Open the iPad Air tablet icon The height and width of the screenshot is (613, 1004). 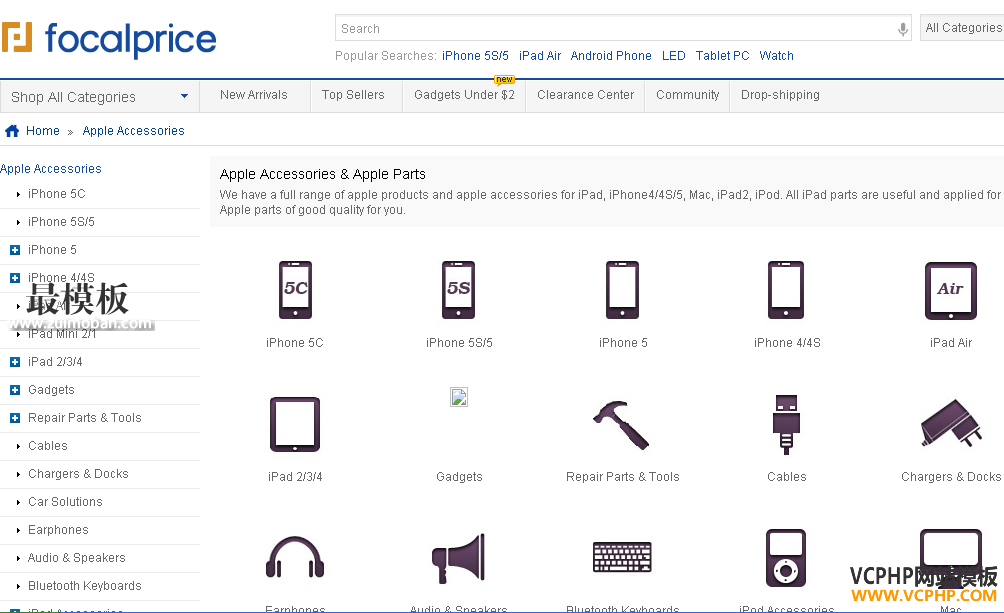point(951,291)
